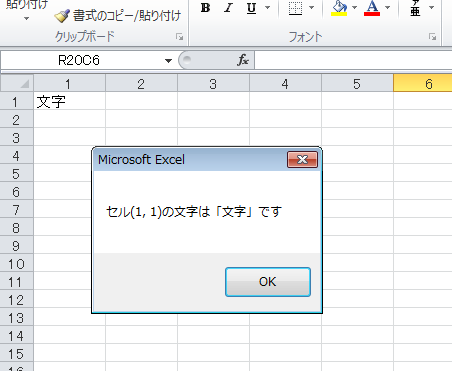
Task: Select row header 3
Action: 17,137
